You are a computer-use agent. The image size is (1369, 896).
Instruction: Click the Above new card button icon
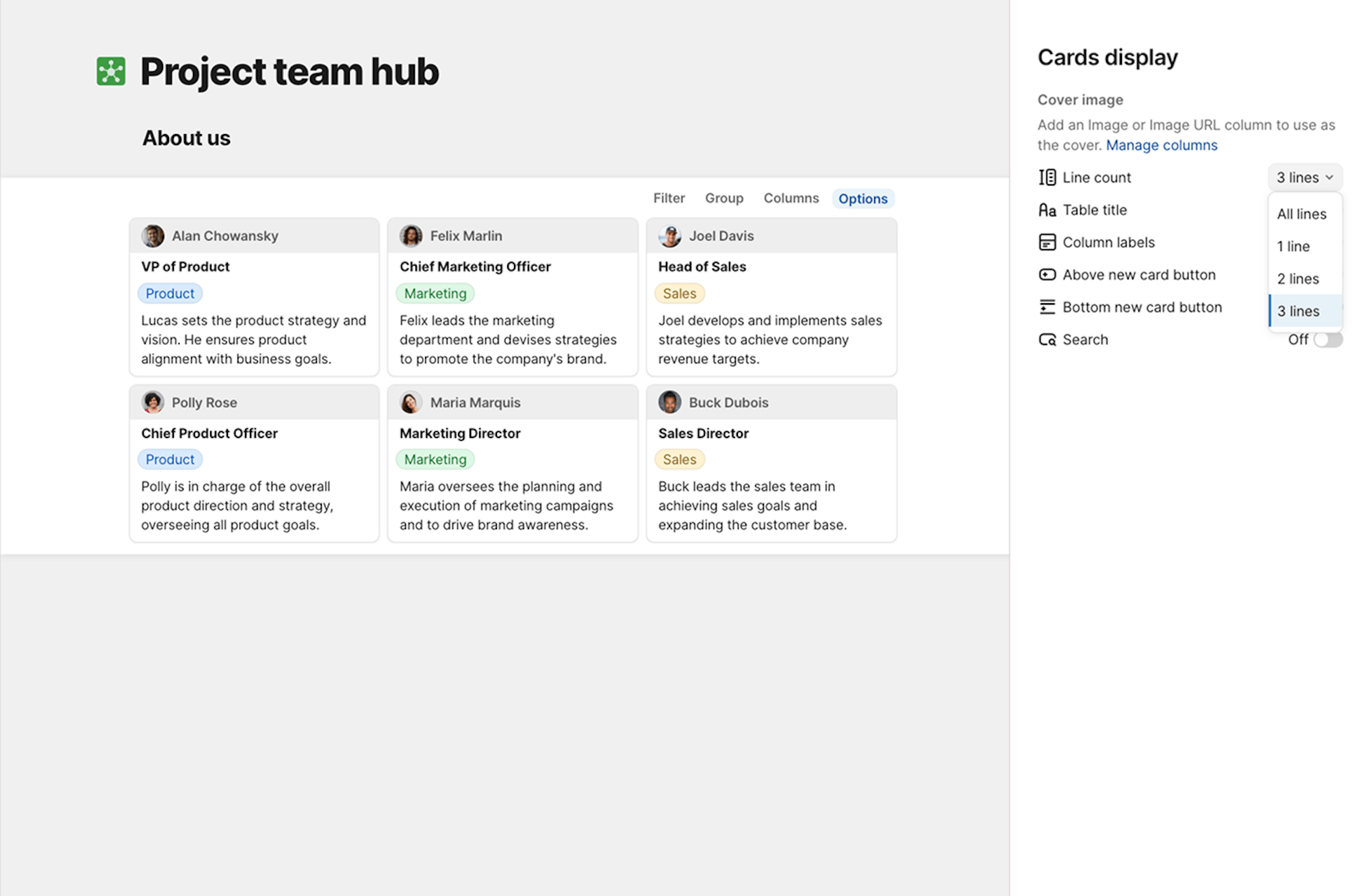1047,274
